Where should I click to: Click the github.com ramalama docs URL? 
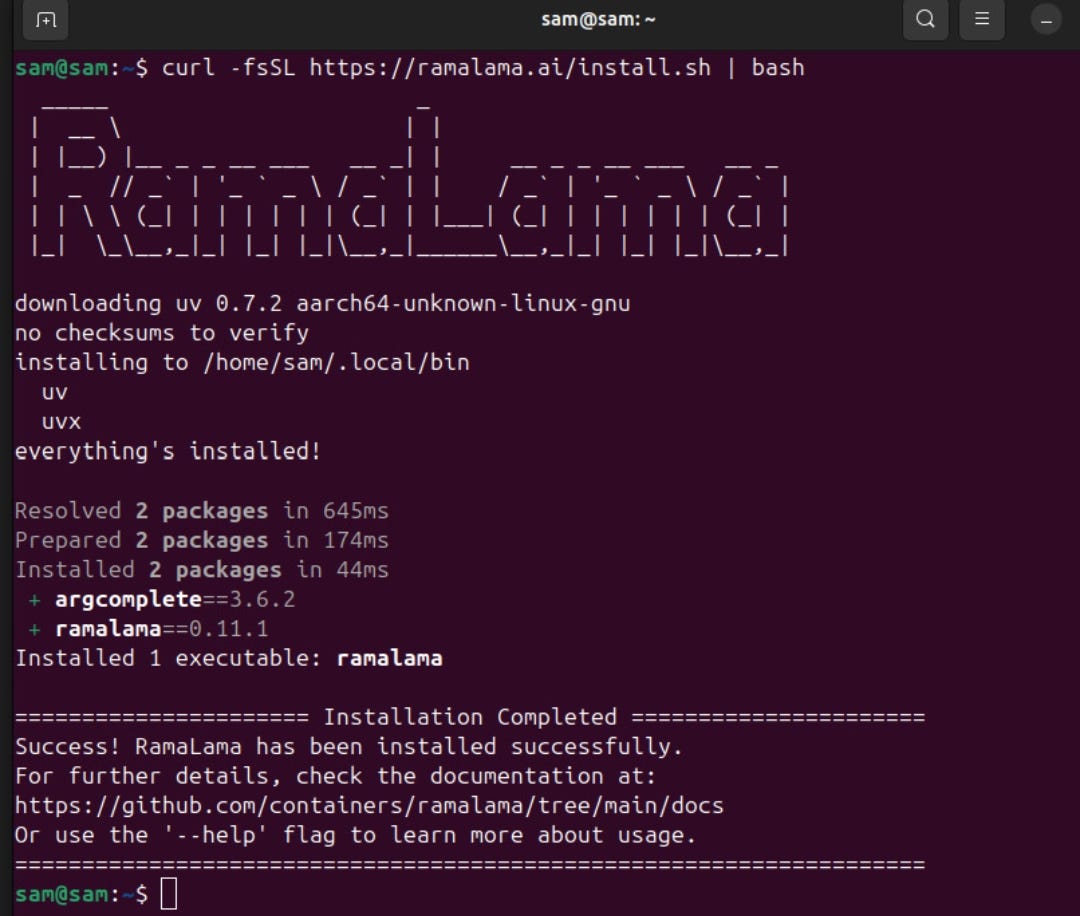tap(369, 805)
